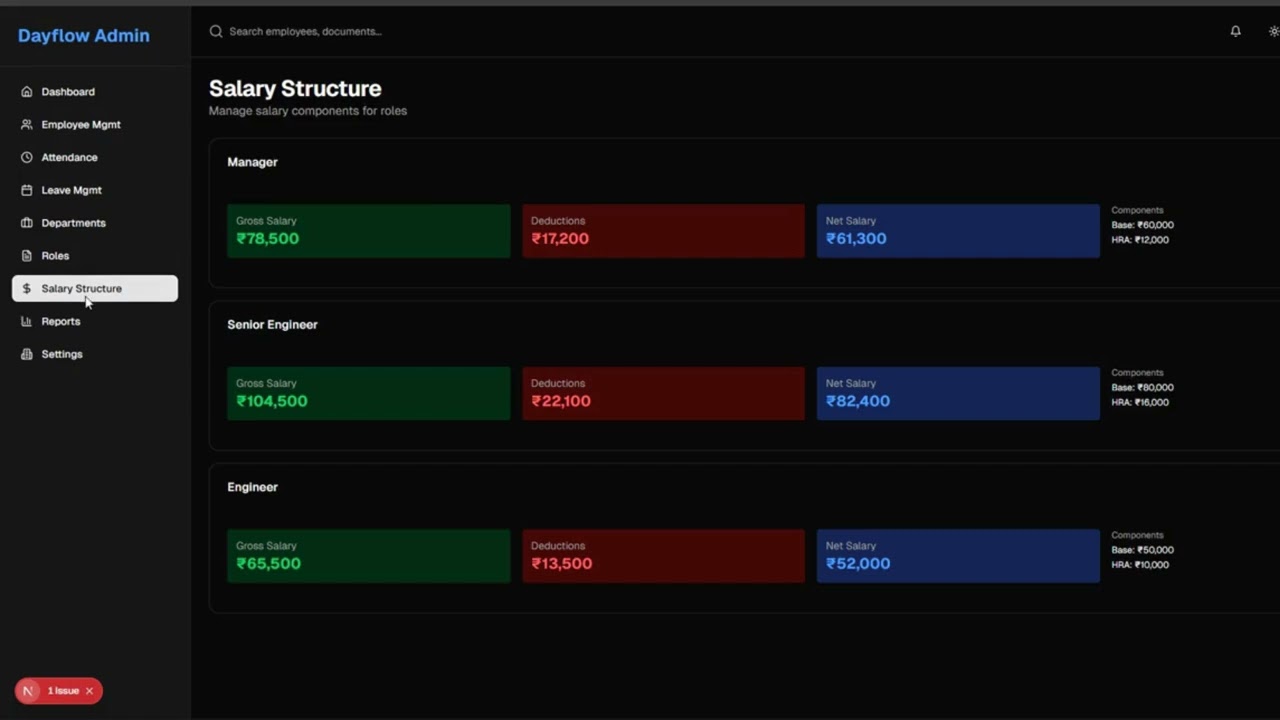Image resolution: width=1280 pixels, height=720 pixels.
Task: Click the Attendance clock icon
Action: pos(27,158)
